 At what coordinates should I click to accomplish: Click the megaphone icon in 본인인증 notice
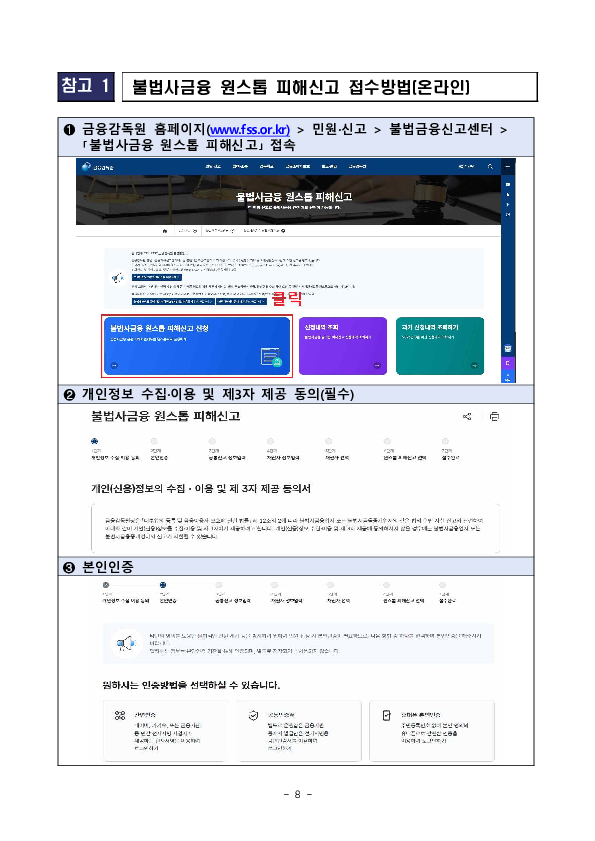[126, 643]
